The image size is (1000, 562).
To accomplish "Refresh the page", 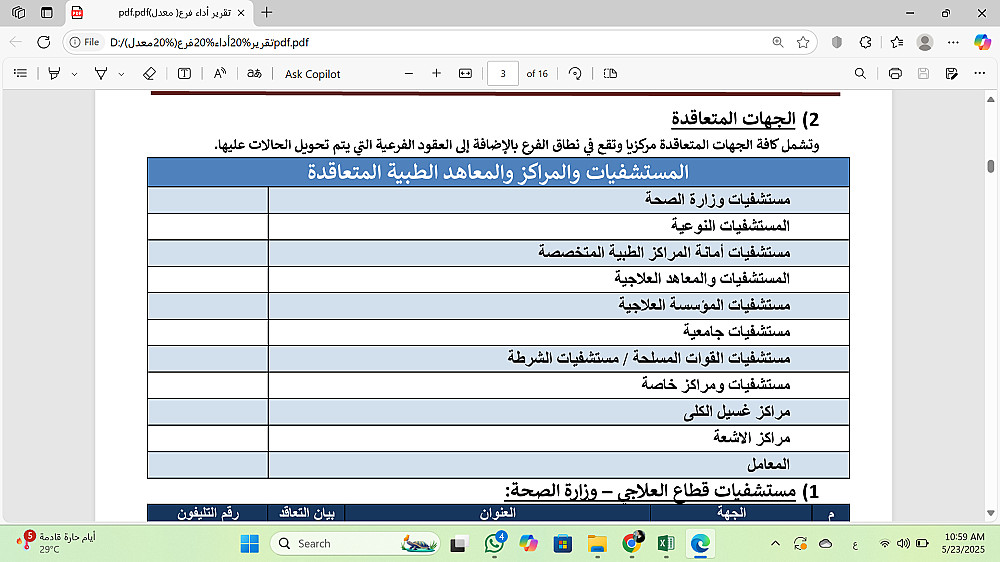I will [x=43, y=42].
